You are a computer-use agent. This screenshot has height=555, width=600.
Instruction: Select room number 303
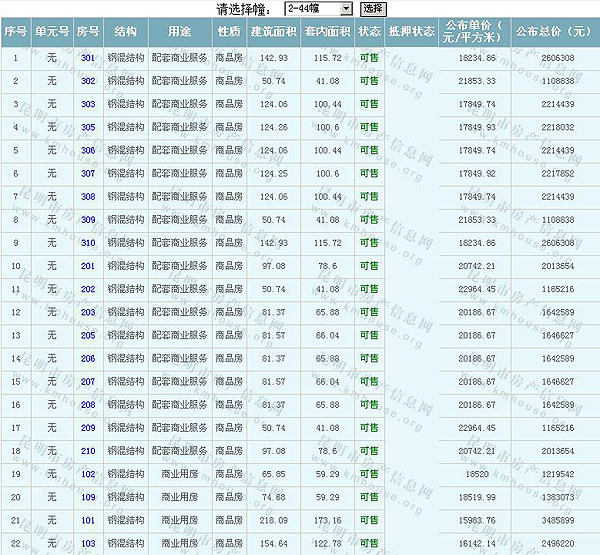pyautogui.click(x=88, y=104)
